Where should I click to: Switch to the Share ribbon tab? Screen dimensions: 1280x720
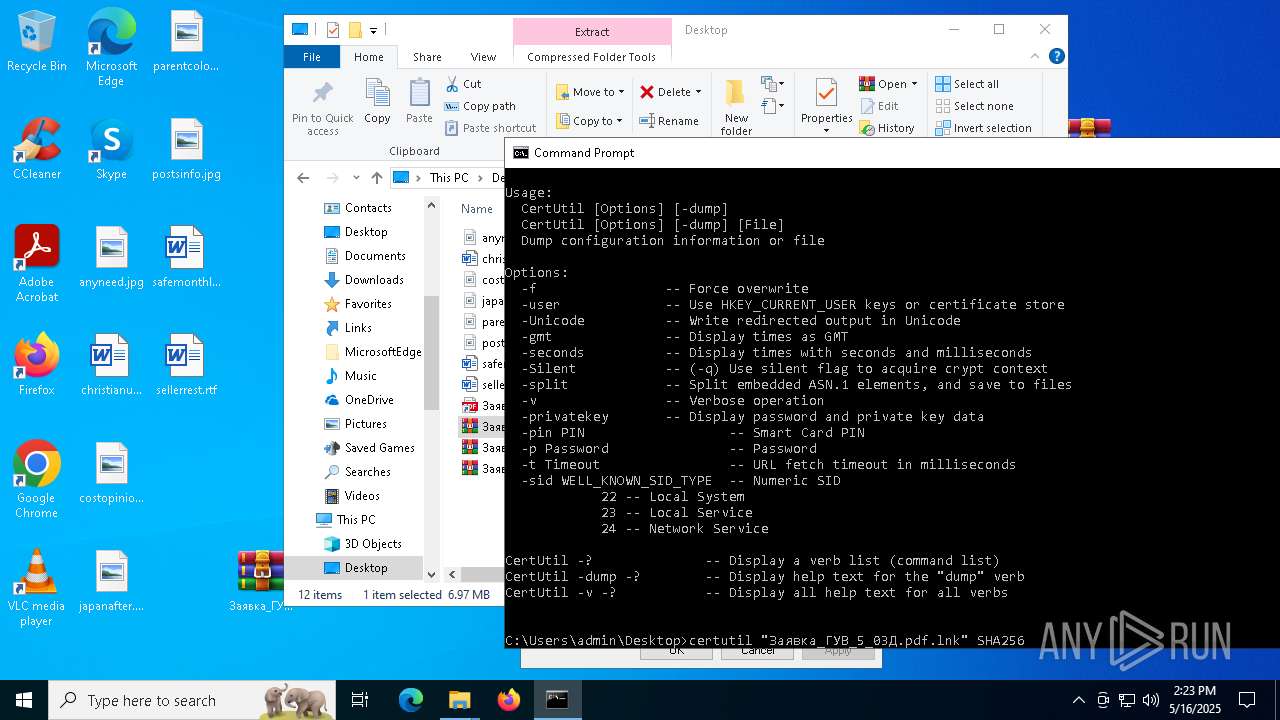427,57
